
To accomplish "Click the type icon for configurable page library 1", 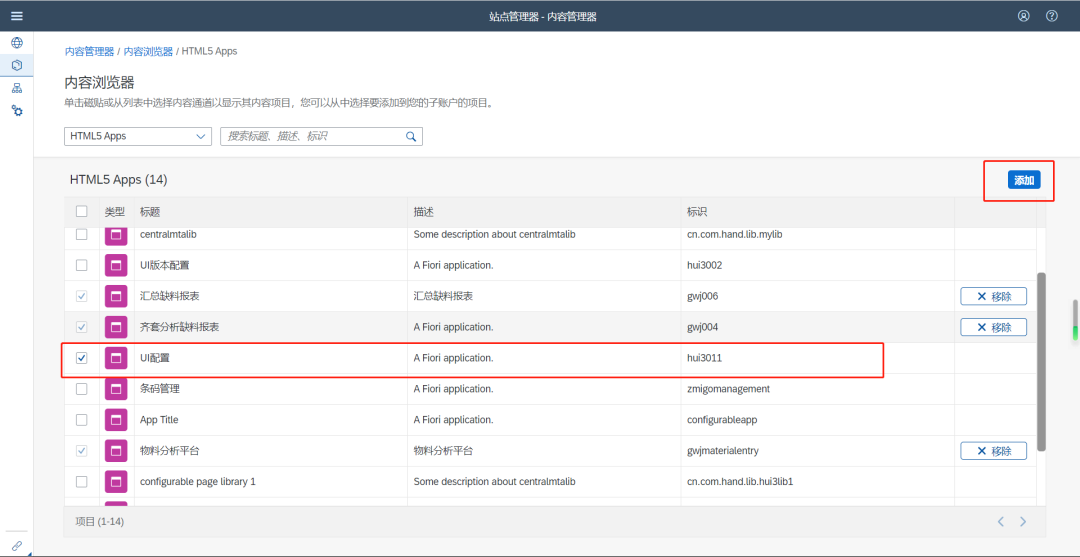I will 116,482.
